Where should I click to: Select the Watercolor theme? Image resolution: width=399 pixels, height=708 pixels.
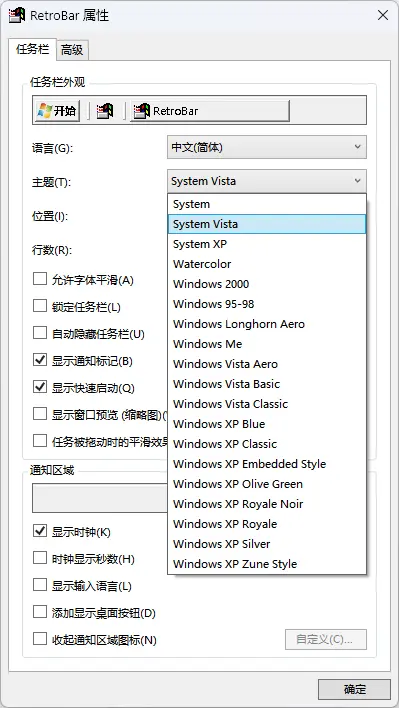[x=267, y=264]
